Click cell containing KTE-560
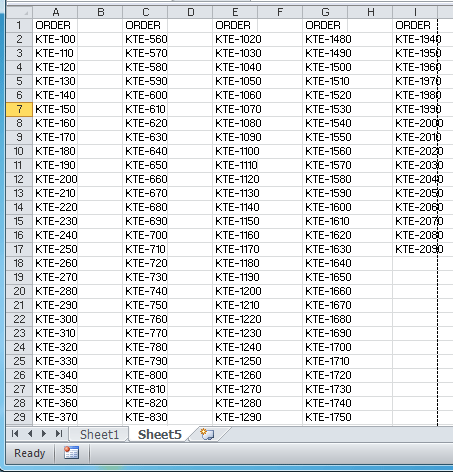Viewport: 453px width, 472px height. coord(145,39)
